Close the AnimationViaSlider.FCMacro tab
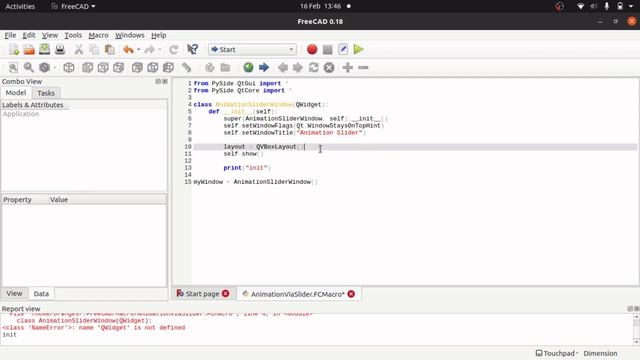640x360 pixels. pos(351,294)
